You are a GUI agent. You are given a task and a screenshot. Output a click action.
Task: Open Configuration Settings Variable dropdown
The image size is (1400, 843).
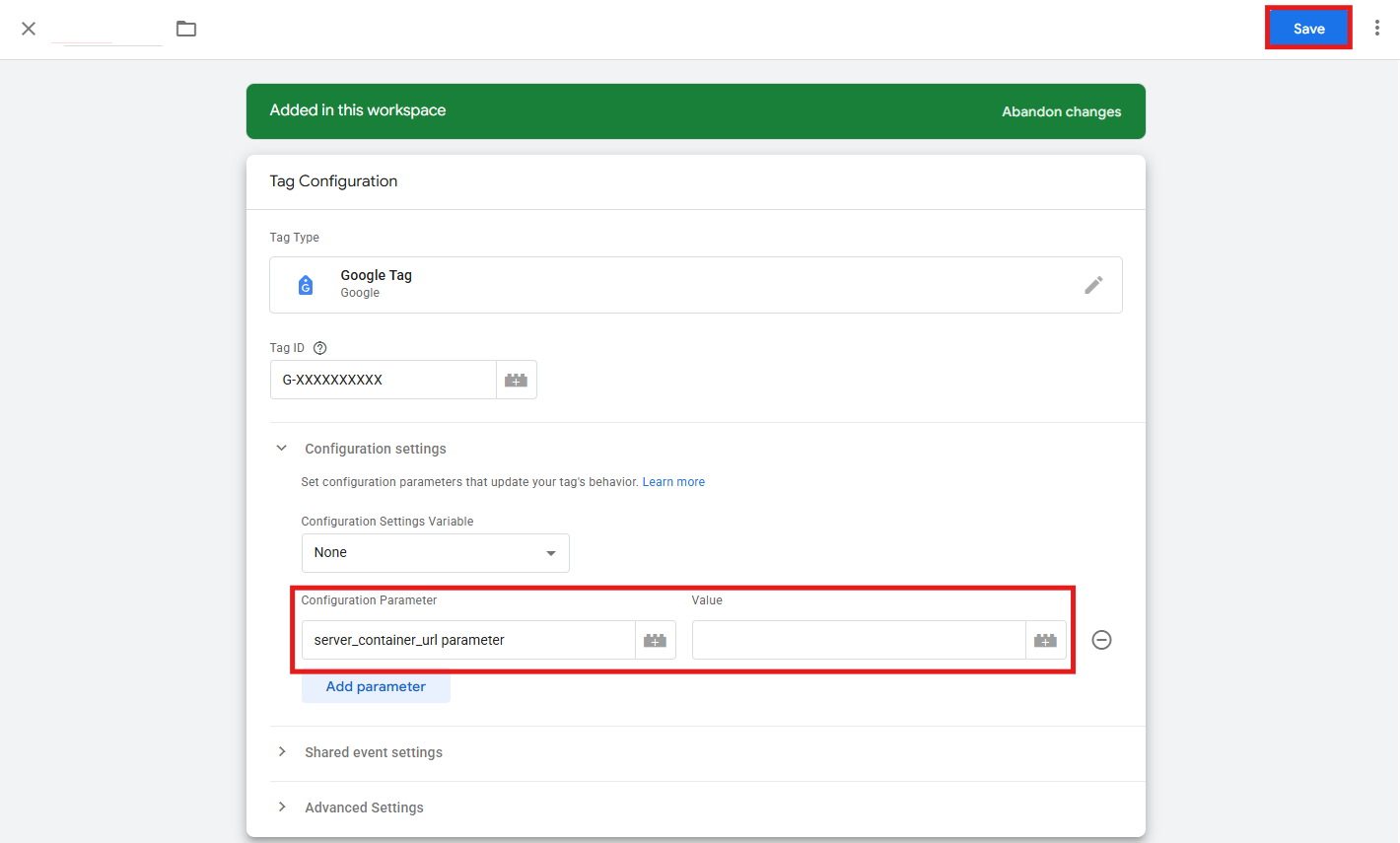pos(436,553)
